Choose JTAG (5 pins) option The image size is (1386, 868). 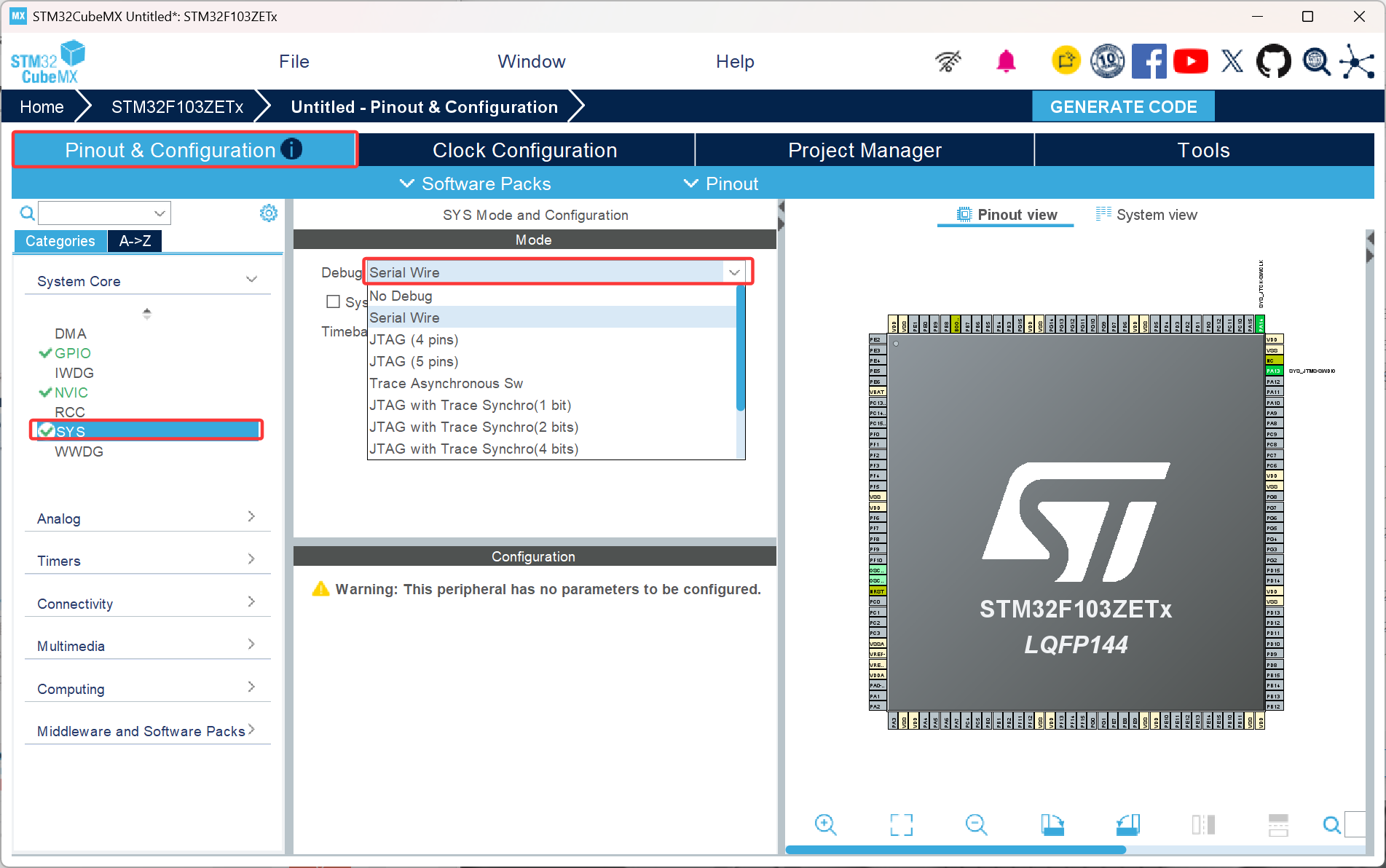pyautogui.click(x=552, y=361)
